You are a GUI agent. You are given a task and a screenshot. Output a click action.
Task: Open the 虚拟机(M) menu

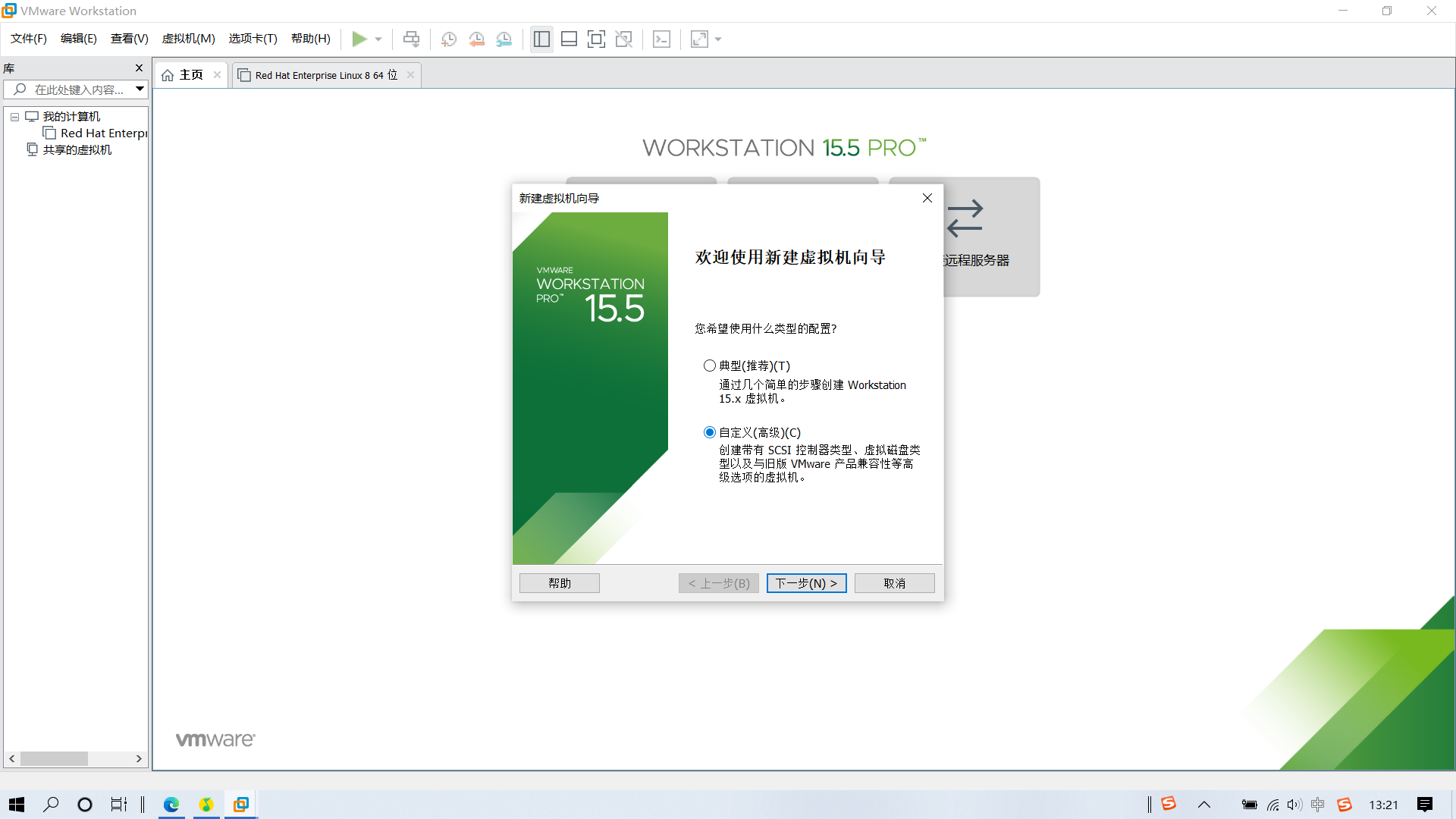point(188,38)
